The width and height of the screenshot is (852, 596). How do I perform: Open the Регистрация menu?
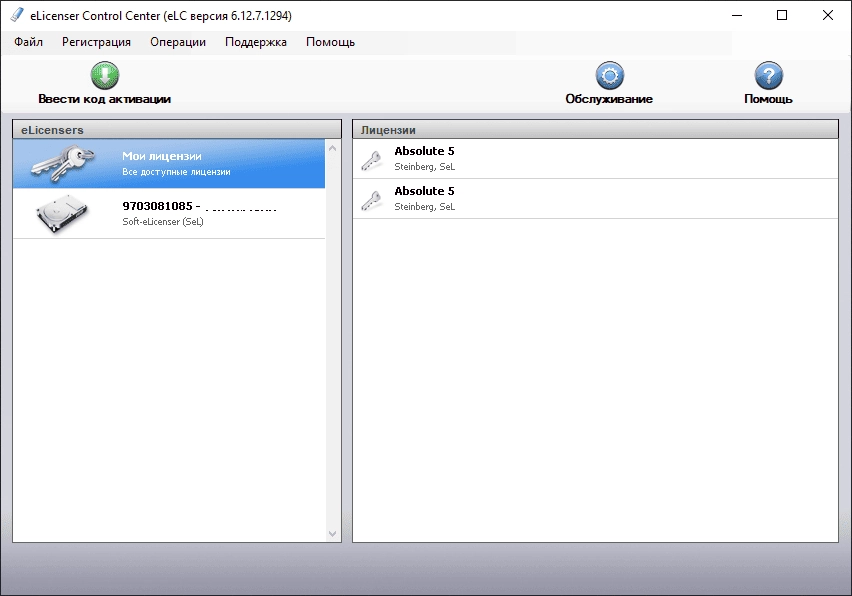(96, 42)
